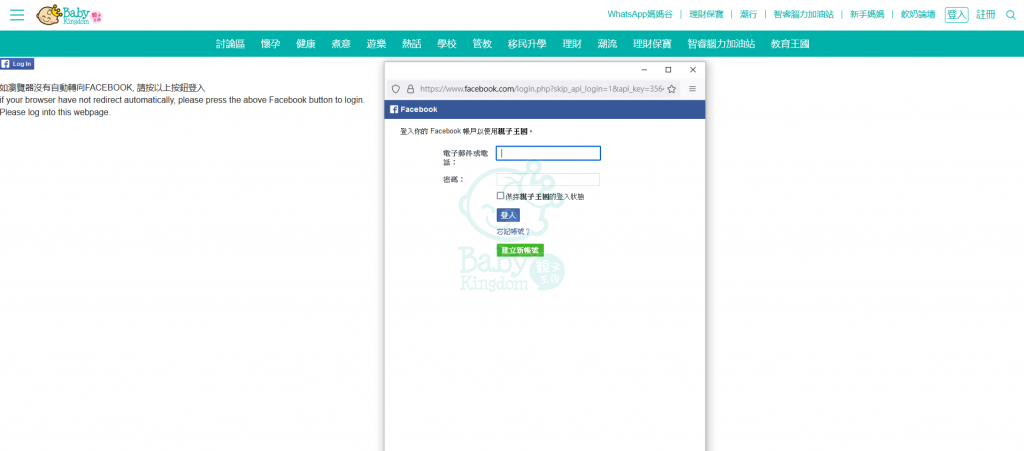This screenshot has width=1024, height=451.
Task: Open the site search magnifier icon
Action: tap(1011, 14)
